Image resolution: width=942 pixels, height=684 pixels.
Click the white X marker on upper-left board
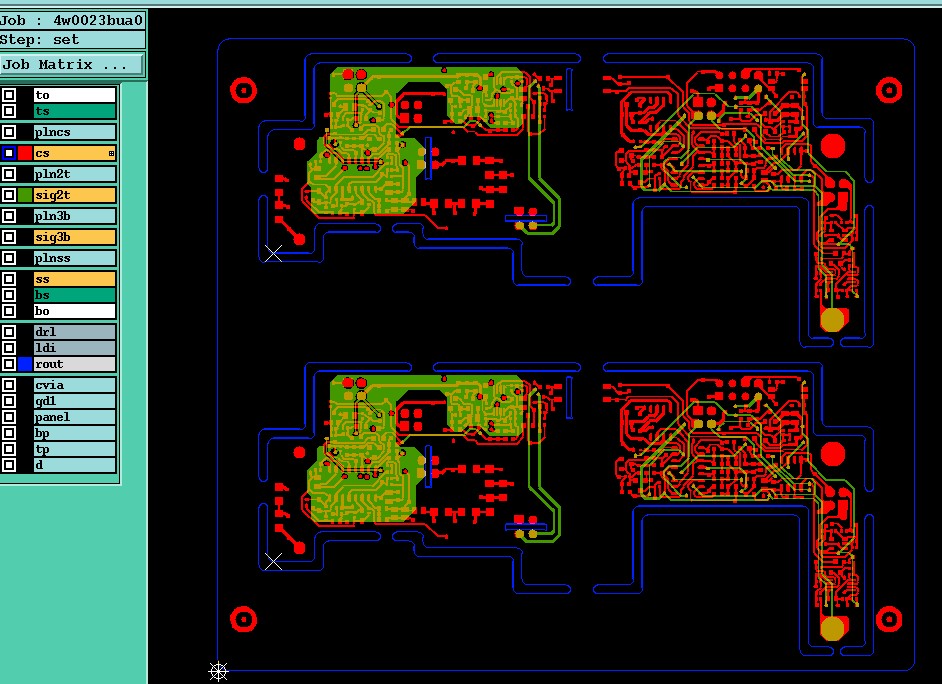pos(273,253)
